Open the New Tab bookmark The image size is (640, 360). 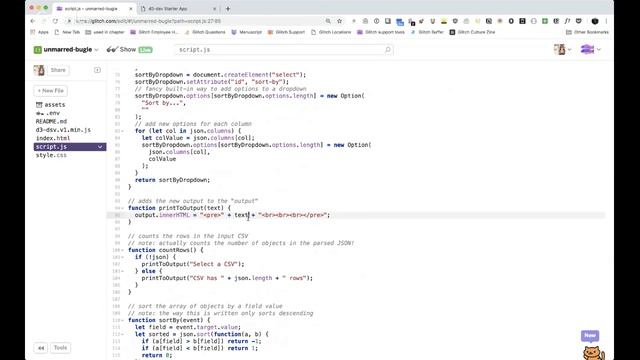[x=67, y=32]
